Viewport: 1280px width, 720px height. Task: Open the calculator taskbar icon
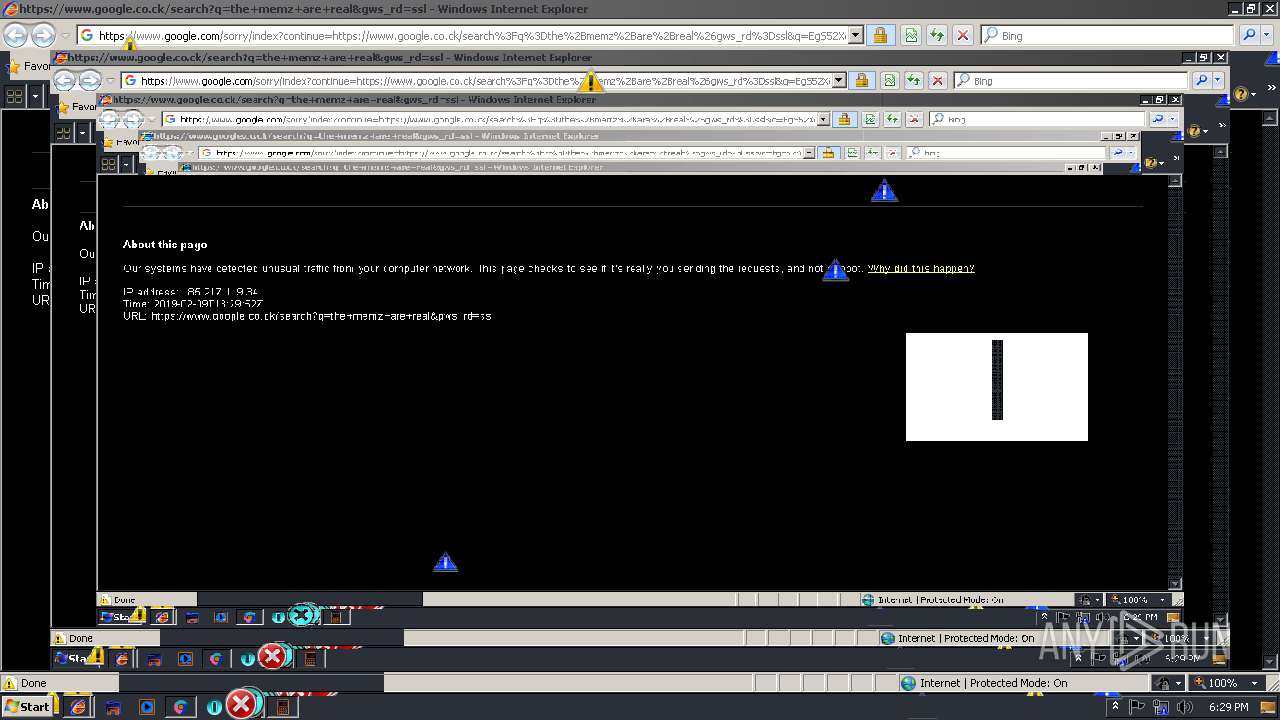point(283,707)
